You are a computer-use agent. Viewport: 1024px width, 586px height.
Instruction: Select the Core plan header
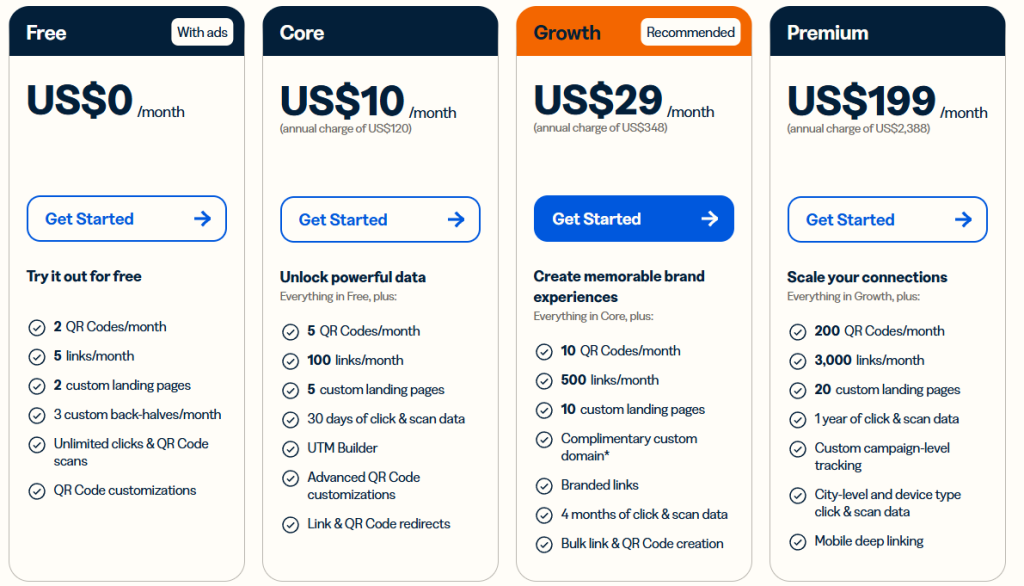302,33
